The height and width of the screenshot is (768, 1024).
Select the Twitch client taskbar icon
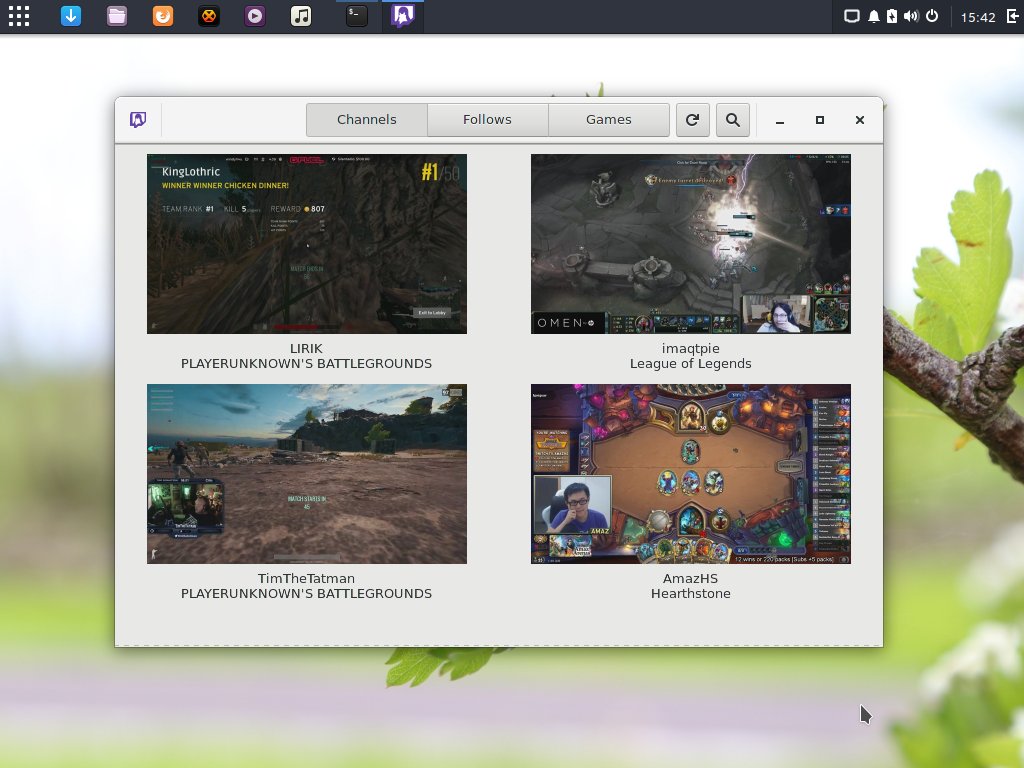[x=402, y=16]
